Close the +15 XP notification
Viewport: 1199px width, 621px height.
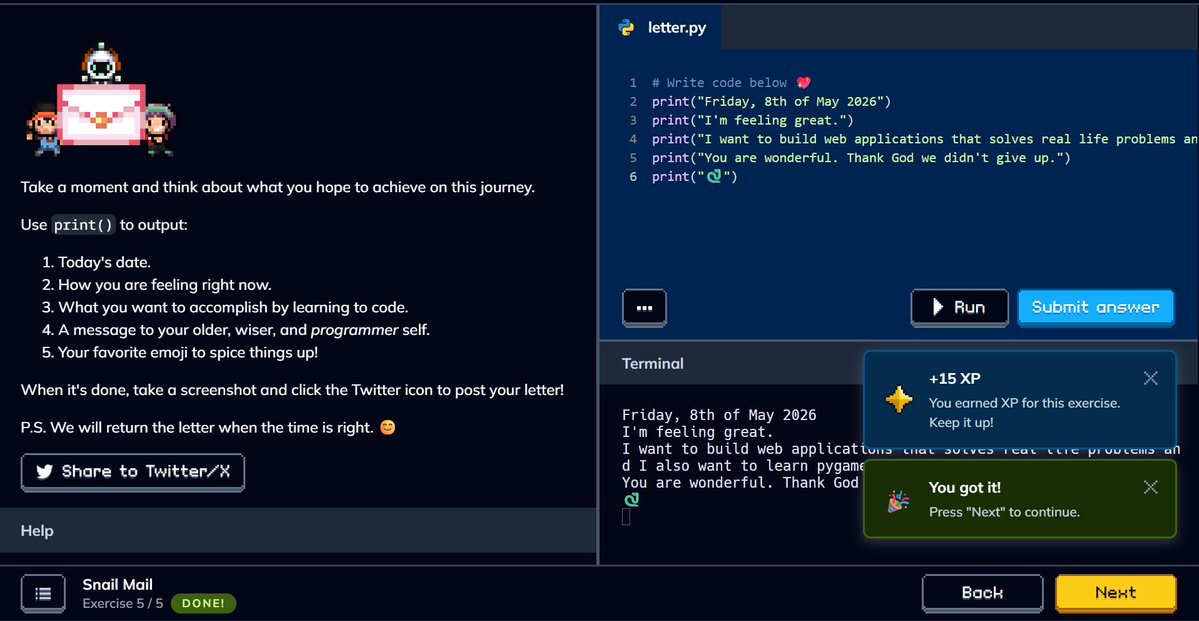[x=1150, y=378]
